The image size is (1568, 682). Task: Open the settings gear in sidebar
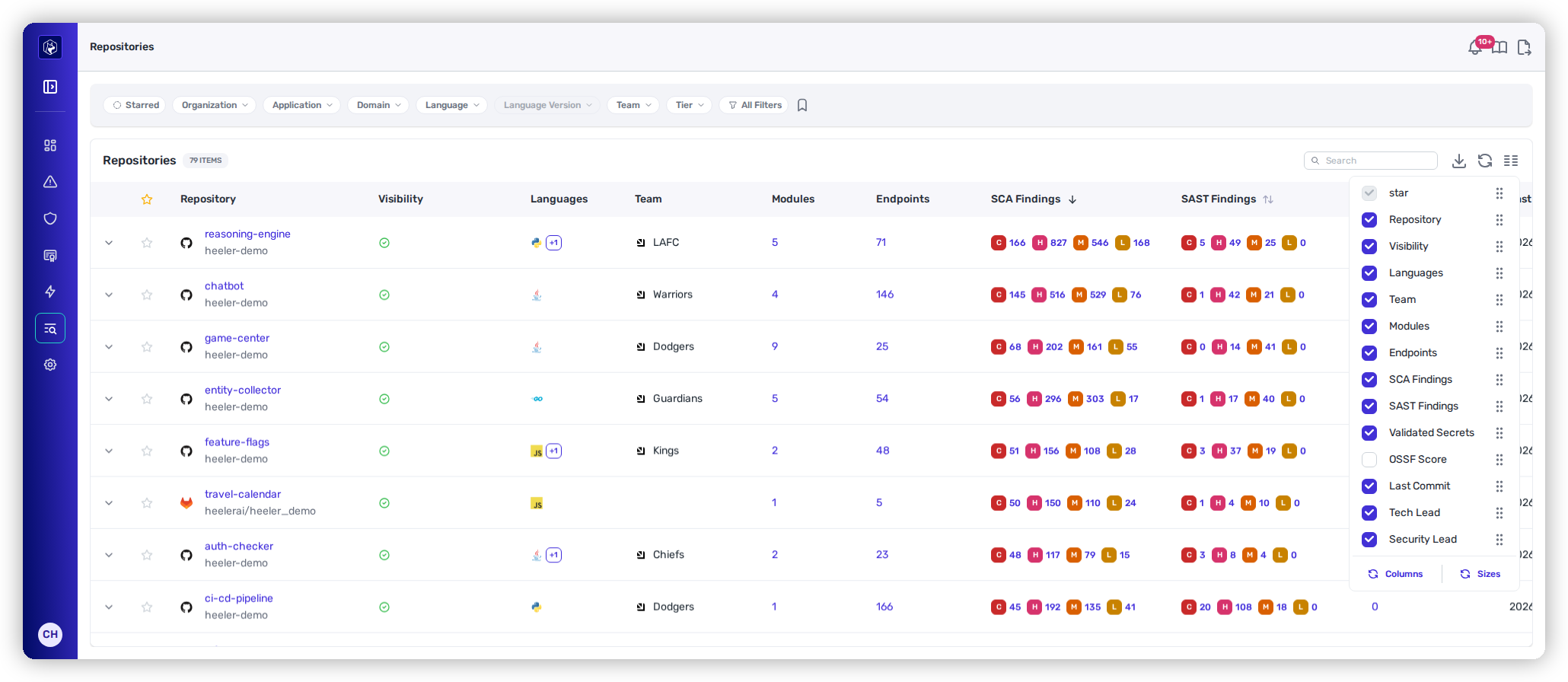click(x=50, y=365)
